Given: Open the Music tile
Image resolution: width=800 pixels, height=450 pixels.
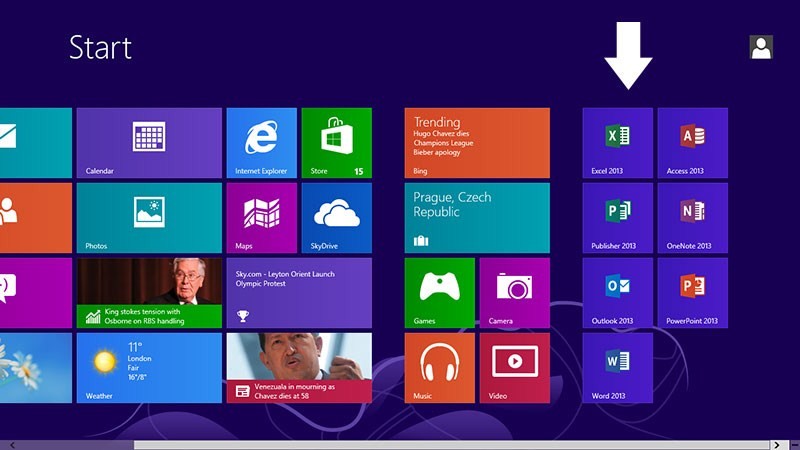Looking at the screenshot, I should point(439,368).
